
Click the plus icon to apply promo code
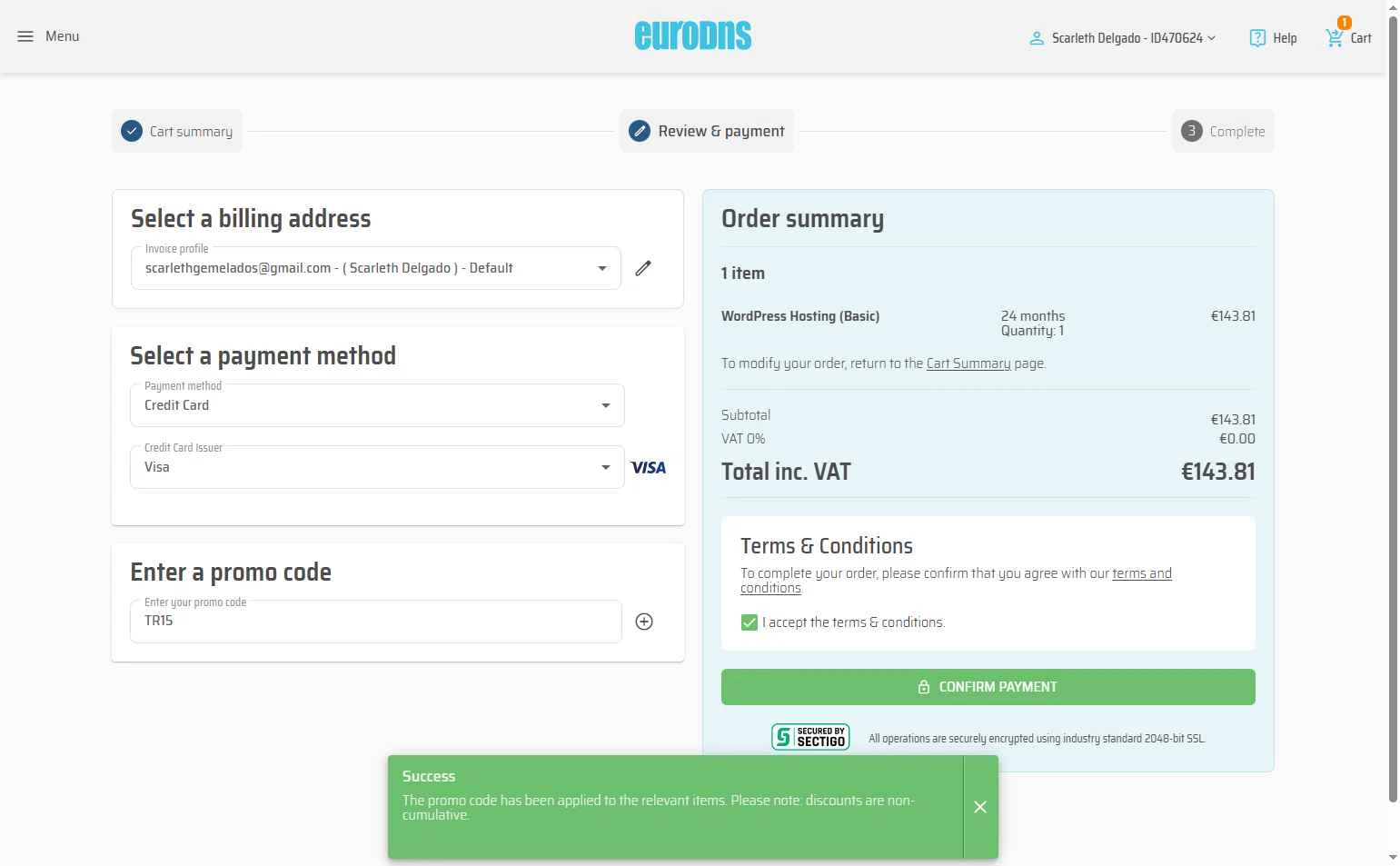click(x=644, y=622)
